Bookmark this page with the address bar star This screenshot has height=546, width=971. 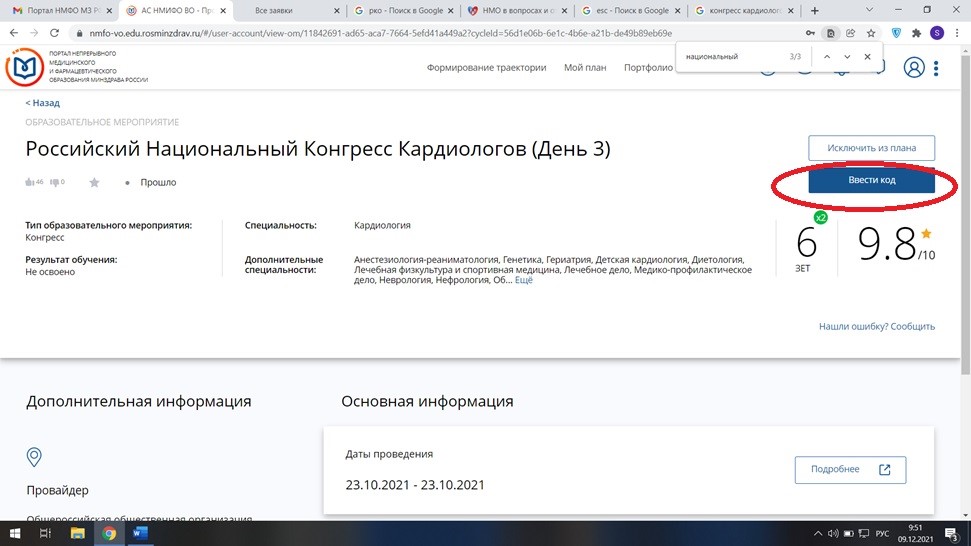pos(853,33)
